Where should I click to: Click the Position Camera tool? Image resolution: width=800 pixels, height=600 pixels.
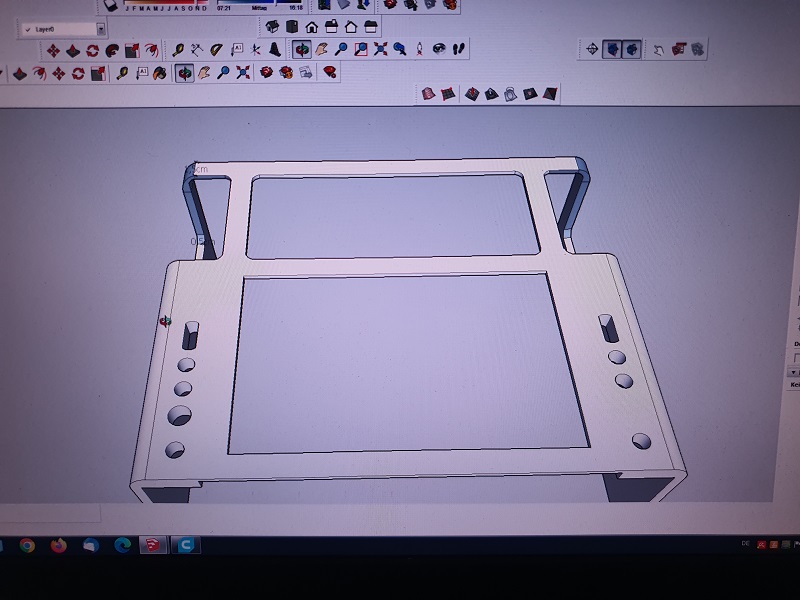[420, 48]
